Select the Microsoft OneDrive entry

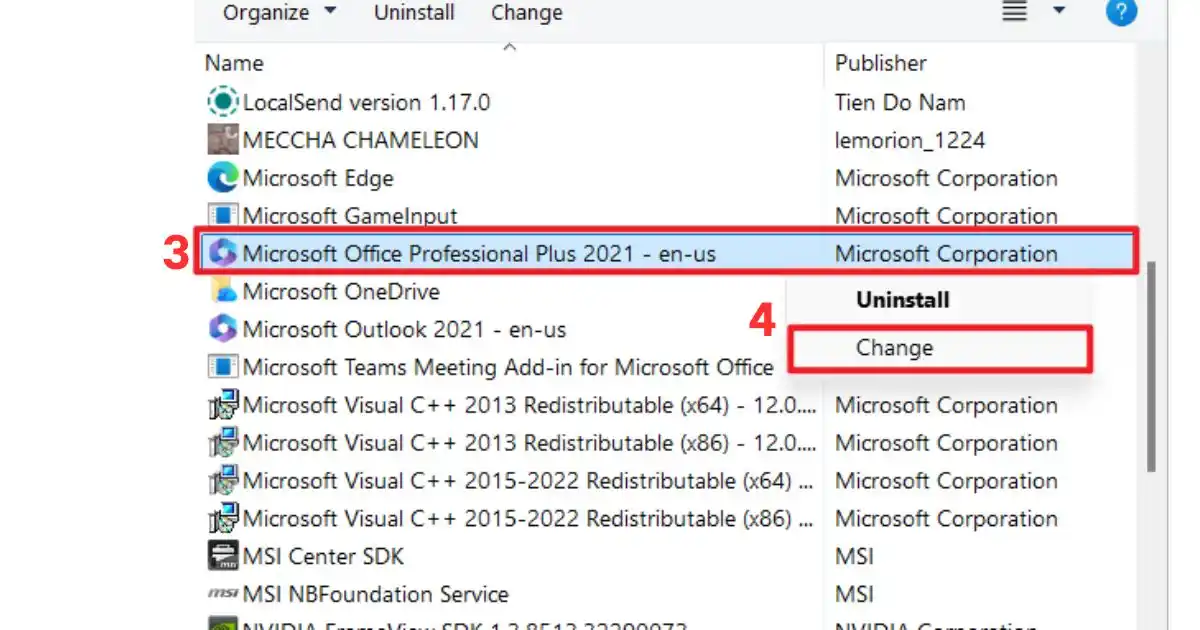point(341,291)
